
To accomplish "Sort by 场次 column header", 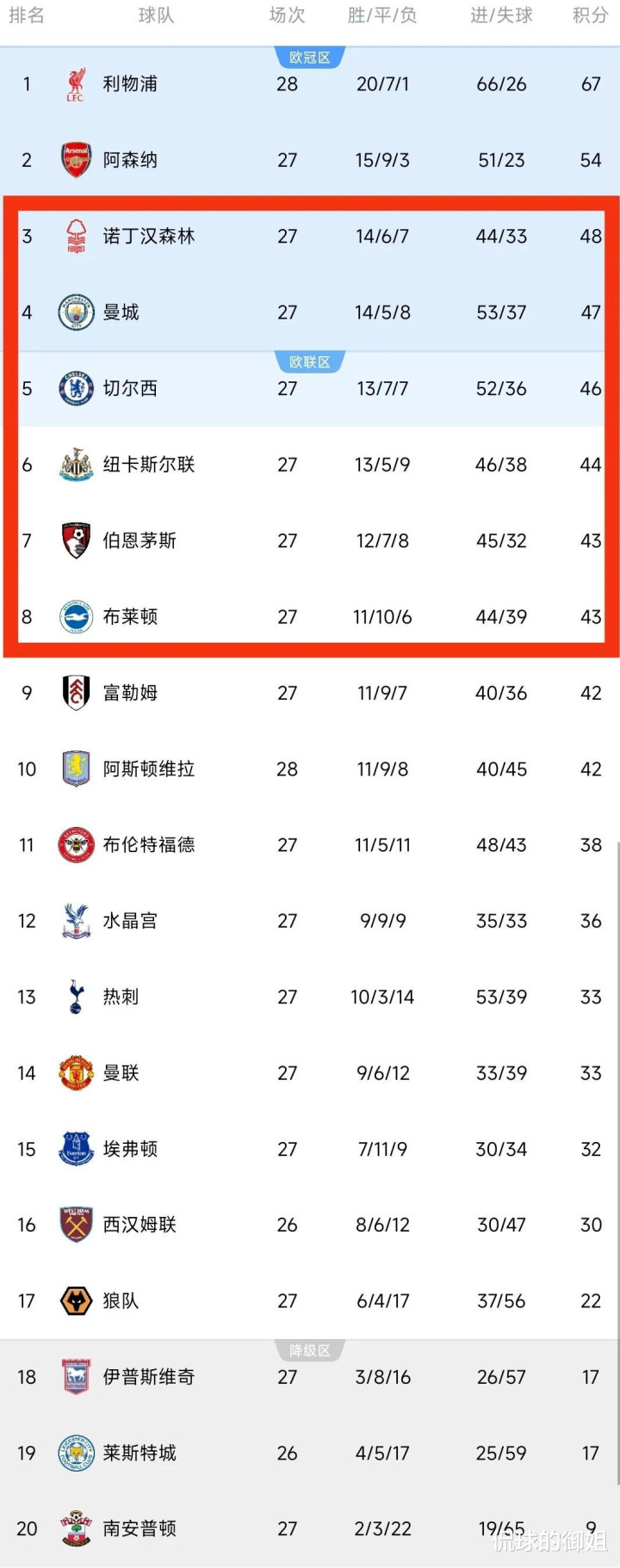I will point(287,15).
